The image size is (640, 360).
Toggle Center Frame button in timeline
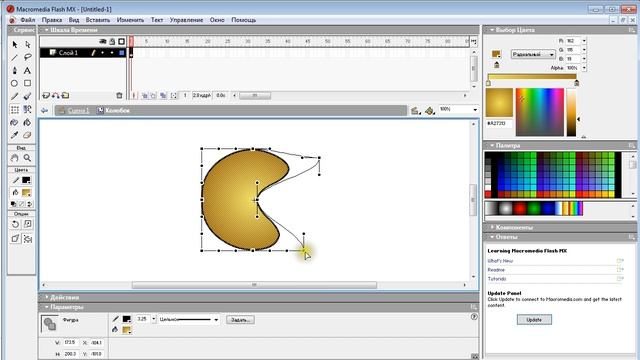[x=134, y=96]
